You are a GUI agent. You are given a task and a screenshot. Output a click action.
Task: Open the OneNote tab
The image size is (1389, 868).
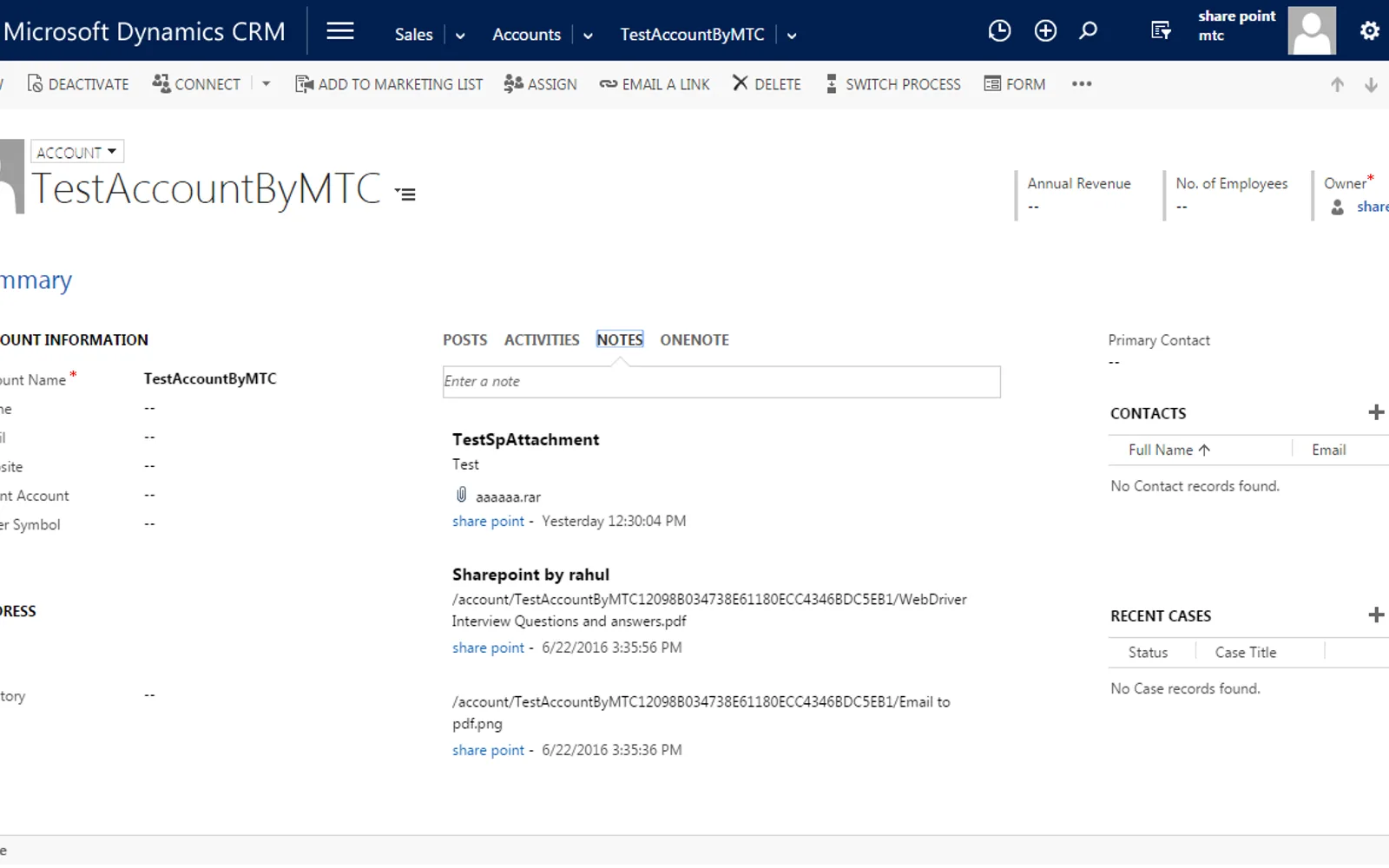click(x=694, y=340)
